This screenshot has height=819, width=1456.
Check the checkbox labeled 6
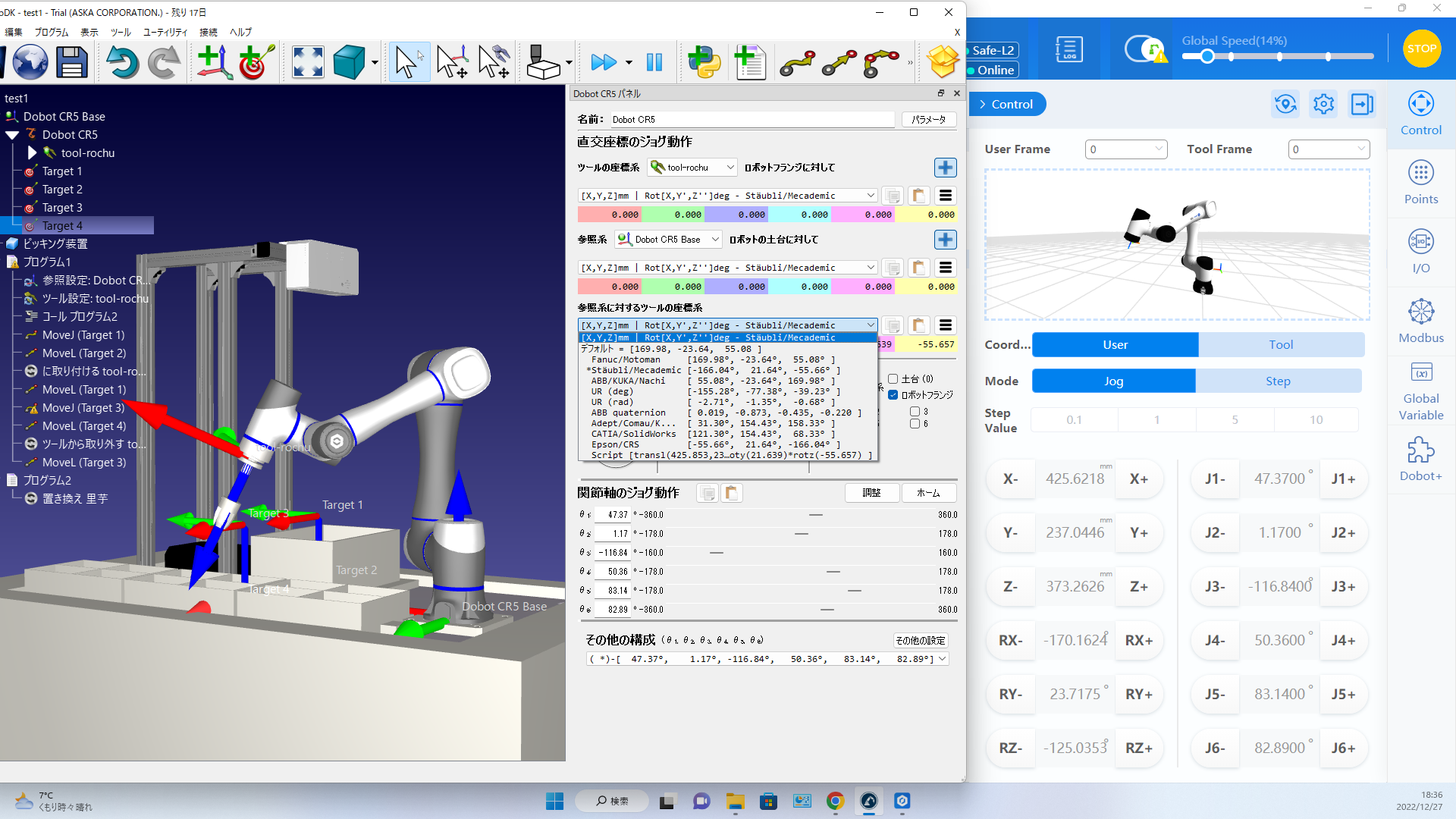click(x=915, y=424)
